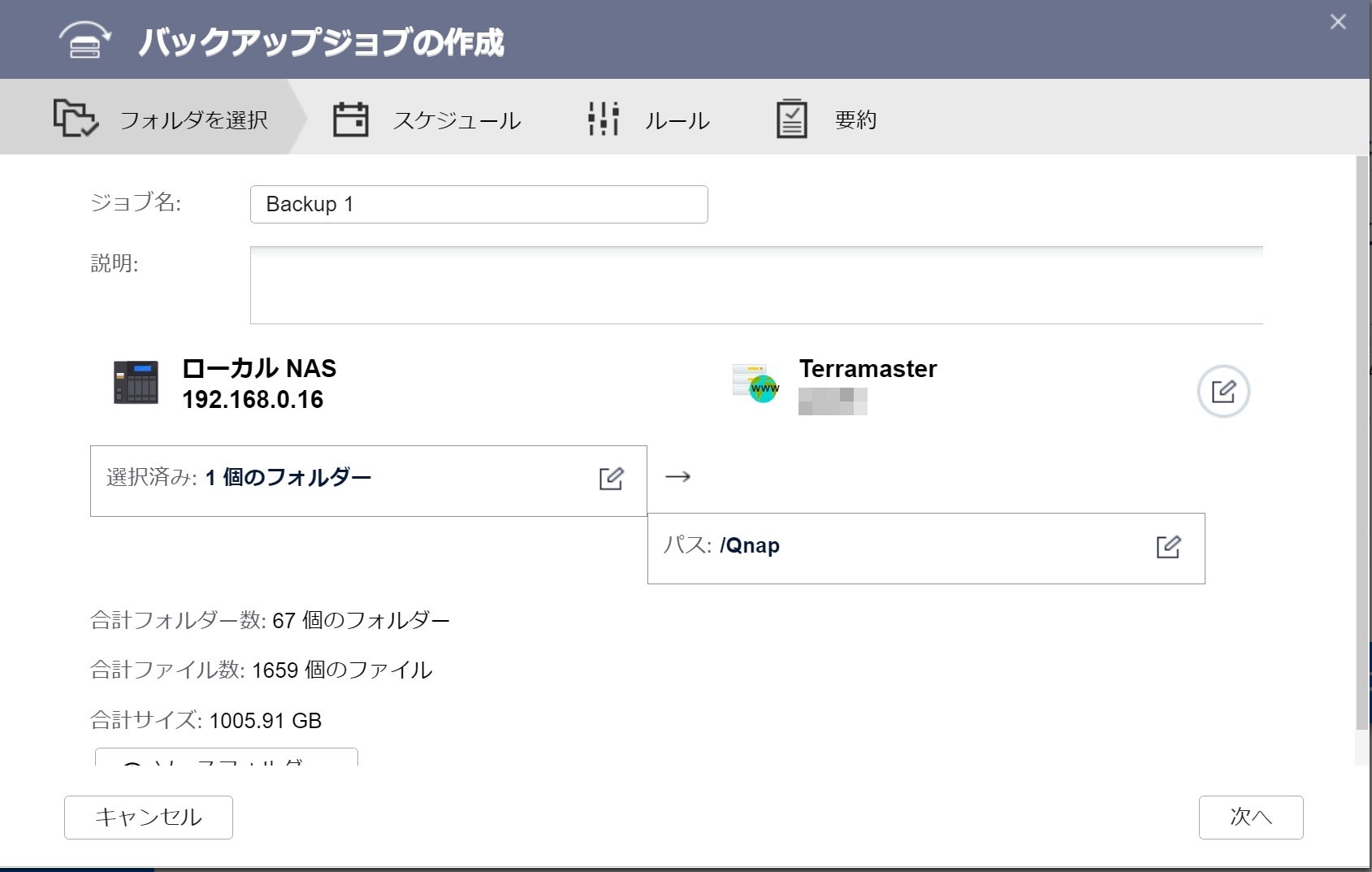Edit the /Qnap destination path
The image size is (1372, 872).
click(x=1168, y=547)
